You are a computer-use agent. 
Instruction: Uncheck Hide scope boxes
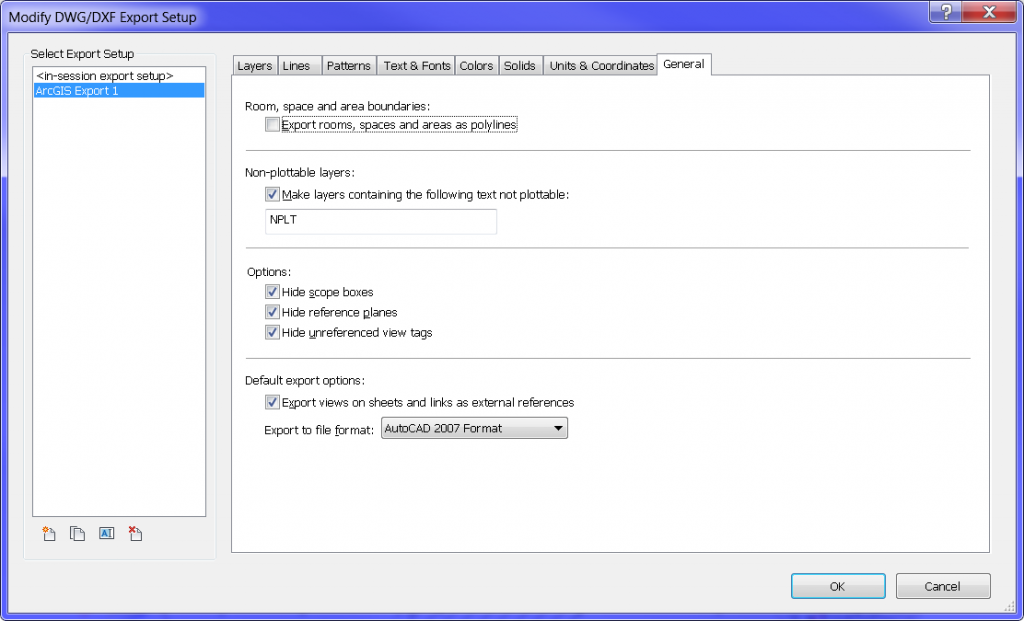(272, 291)
